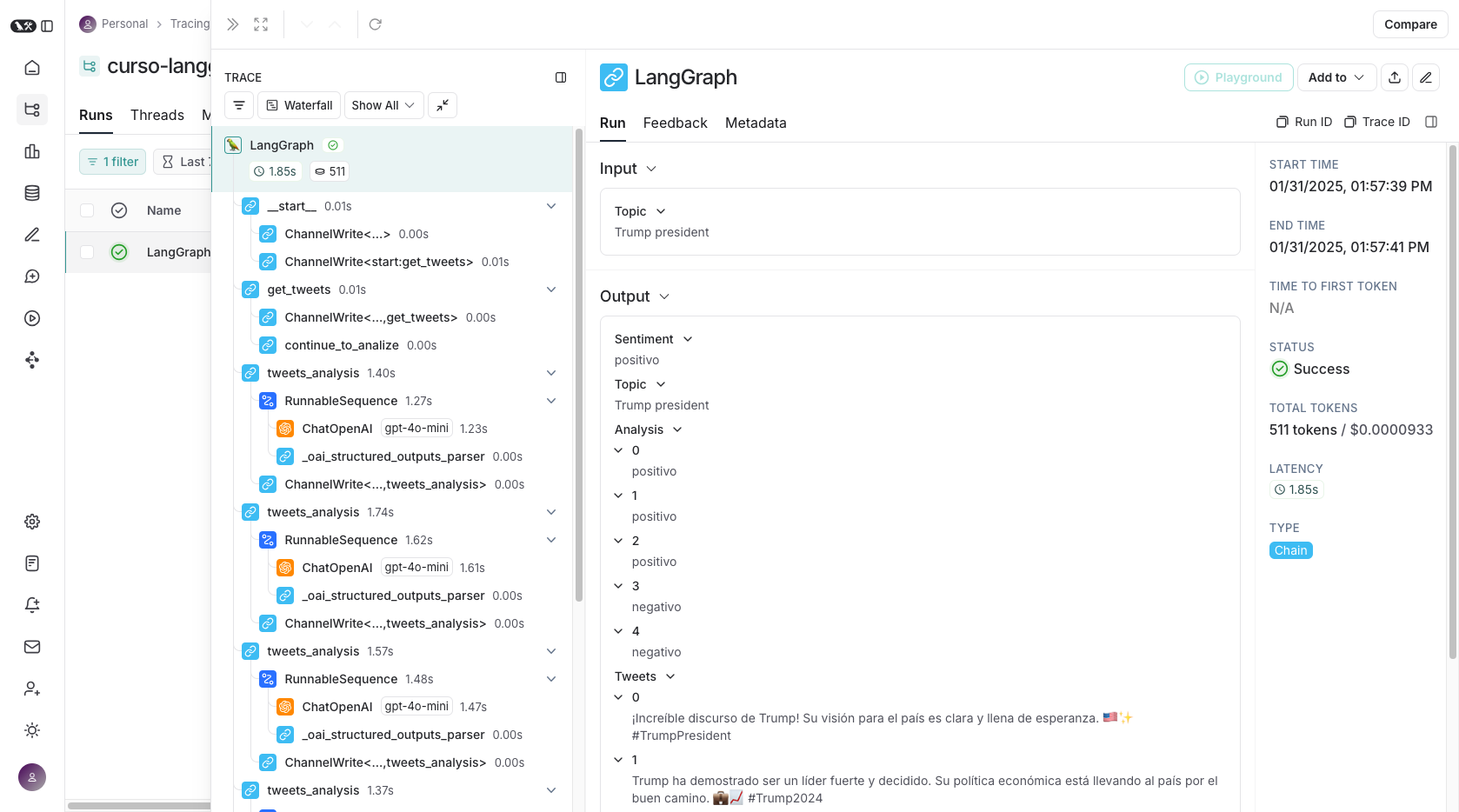Open the Playground play sidebar icon
Viewport: 1459px width, 812px height.
[x=32, y=318]
